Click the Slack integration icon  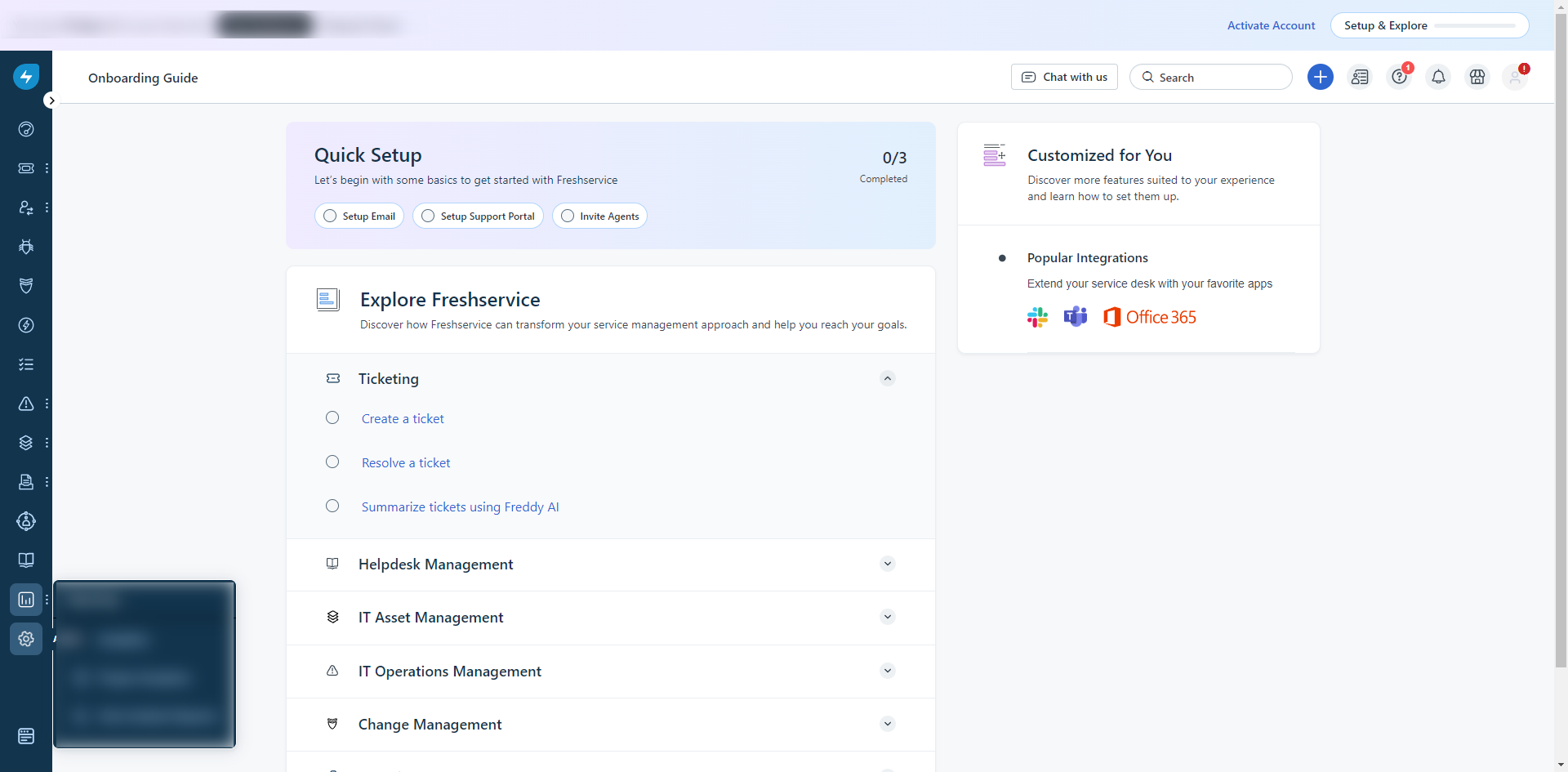pos(1037,317)
